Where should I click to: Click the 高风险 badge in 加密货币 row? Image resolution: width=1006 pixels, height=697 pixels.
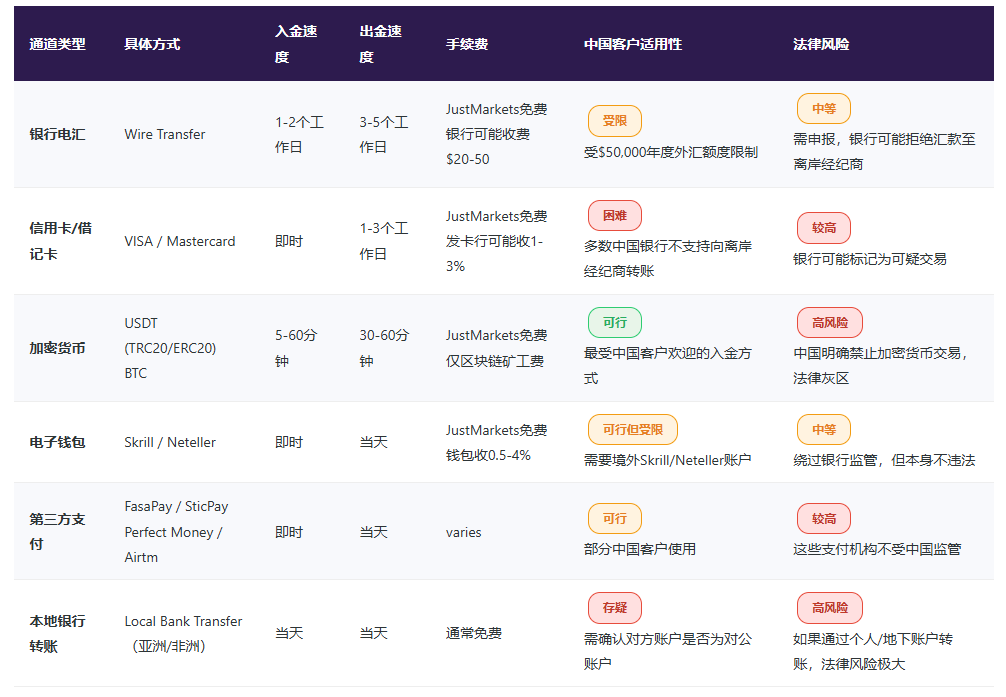pyautogui.click(x=830, y=323)
